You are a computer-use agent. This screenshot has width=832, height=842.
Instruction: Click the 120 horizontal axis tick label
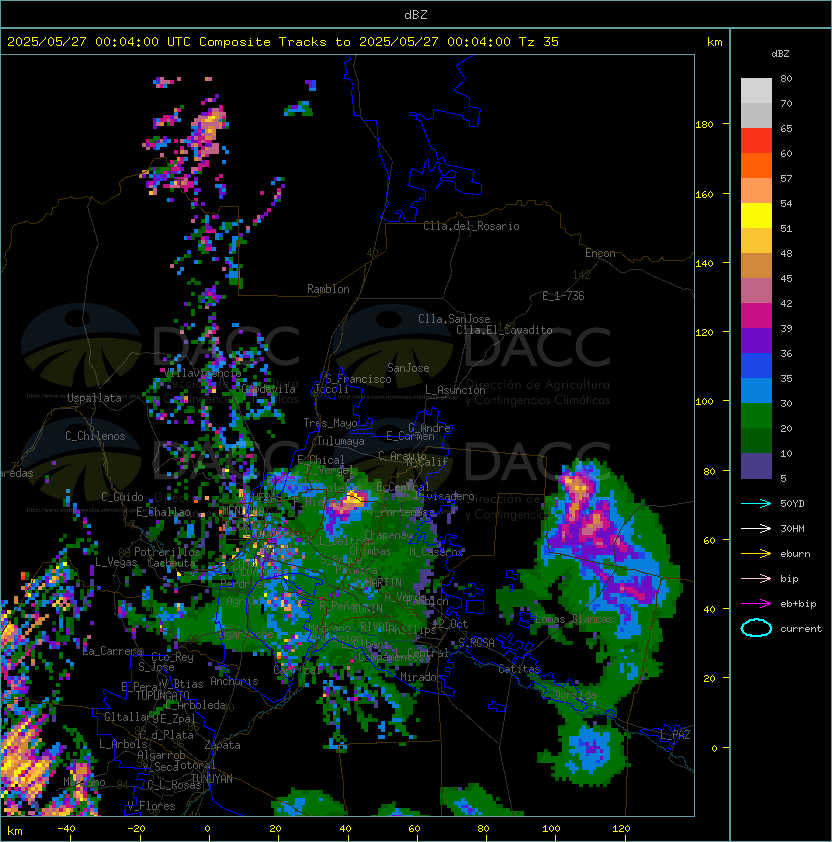pyautogui.click(x=621, y=829)
